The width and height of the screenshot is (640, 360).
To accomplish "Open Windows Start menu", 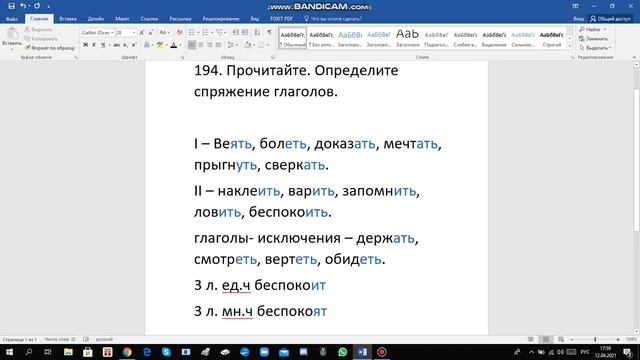I will pyautogui.click(x=9, y=352).
